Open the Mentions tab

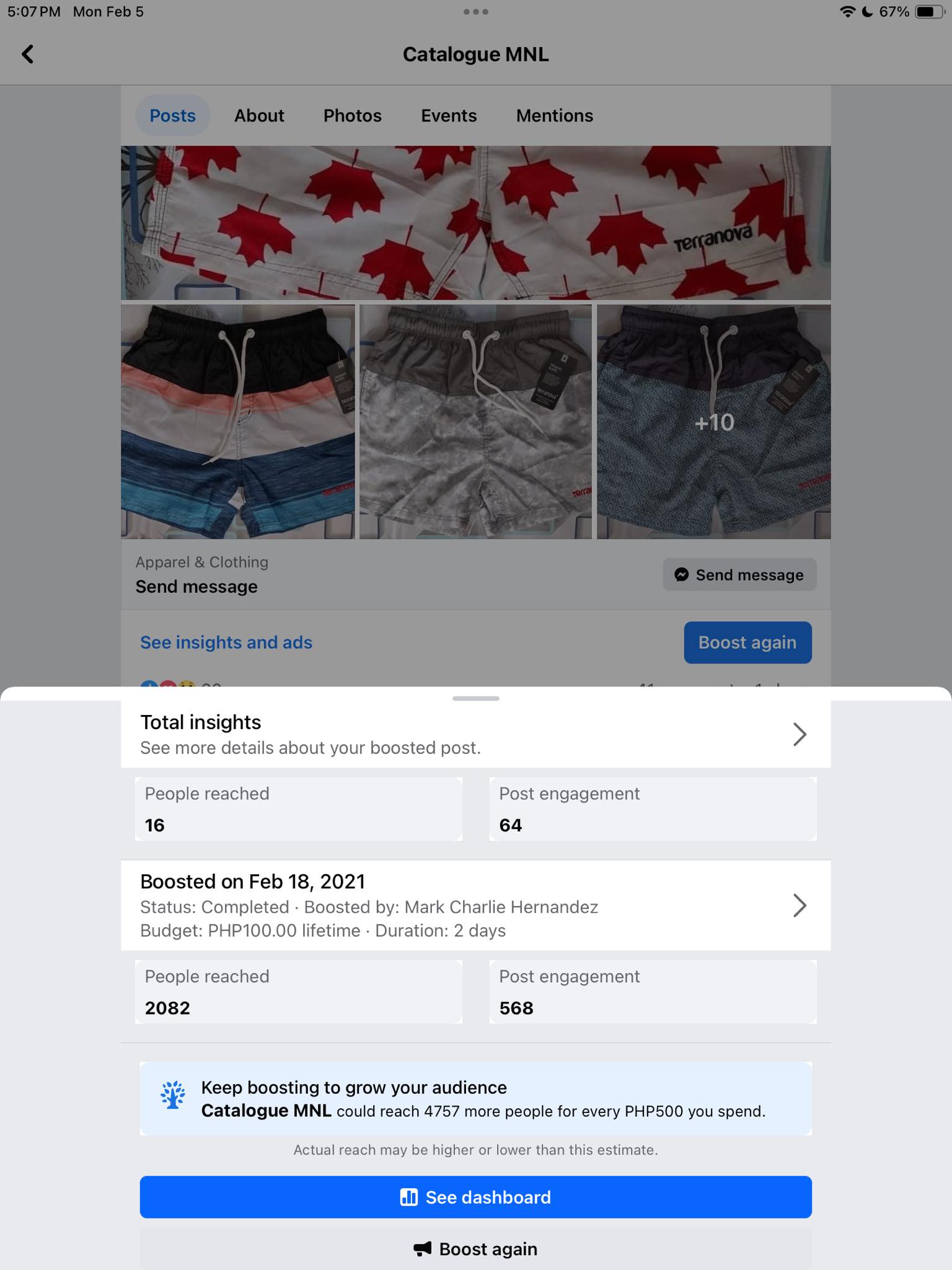point(555,115)
